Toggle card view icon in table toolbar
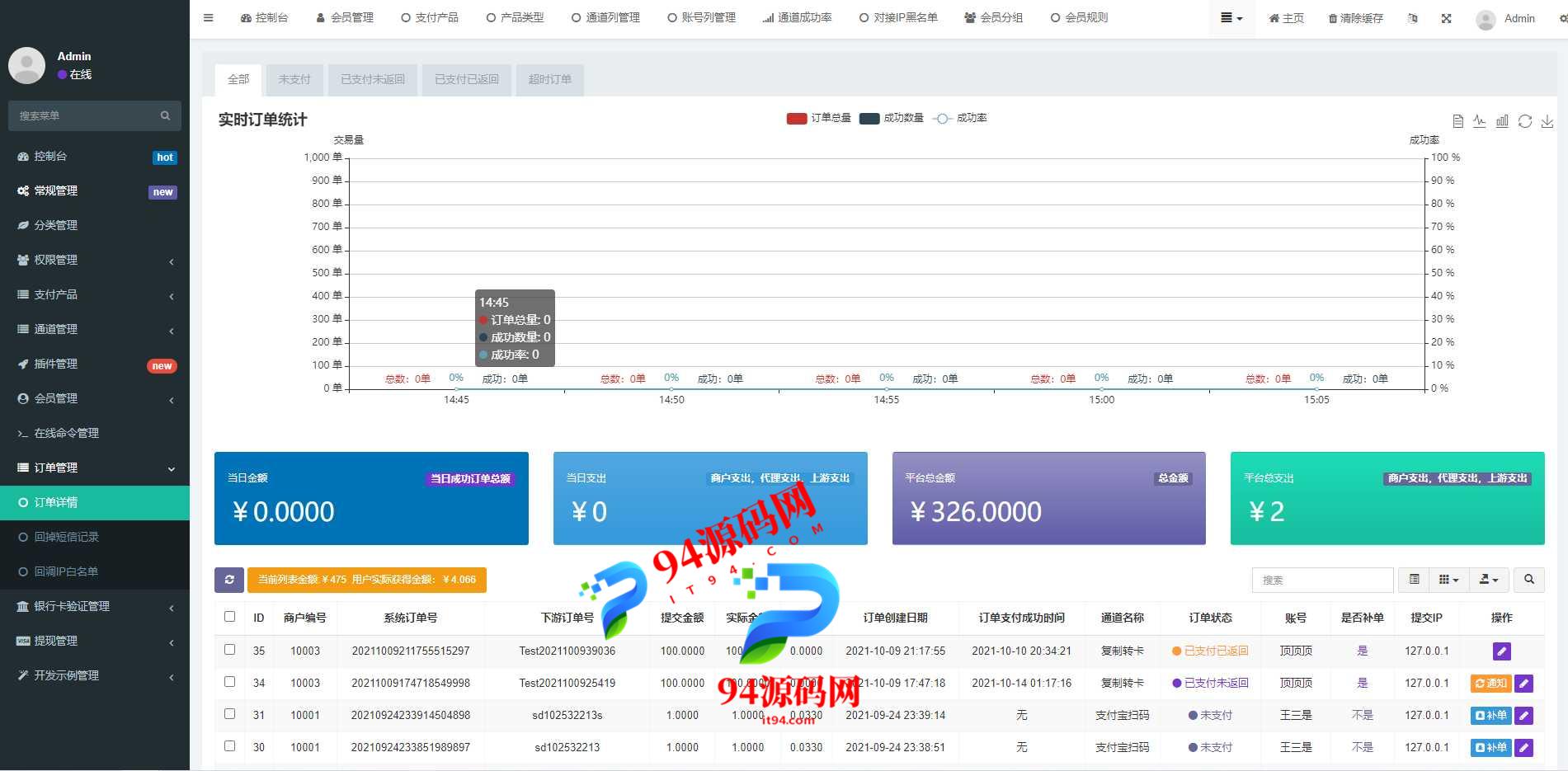1568x771 pixels. [1415, 580]
